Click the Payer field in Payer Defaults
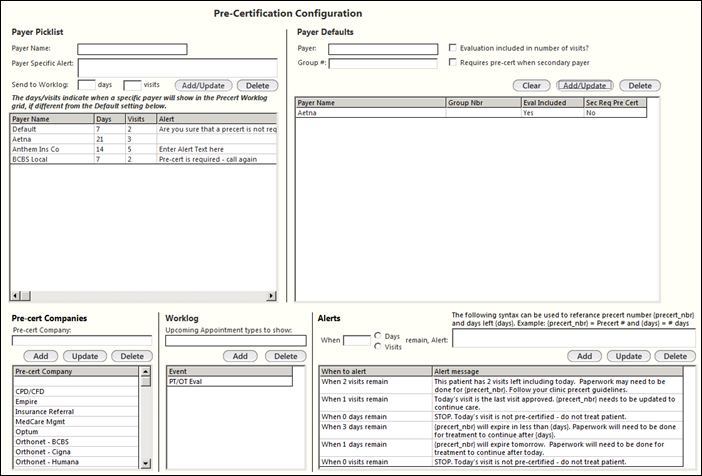This screenshot has width=702, height=476. pos(383,49)
